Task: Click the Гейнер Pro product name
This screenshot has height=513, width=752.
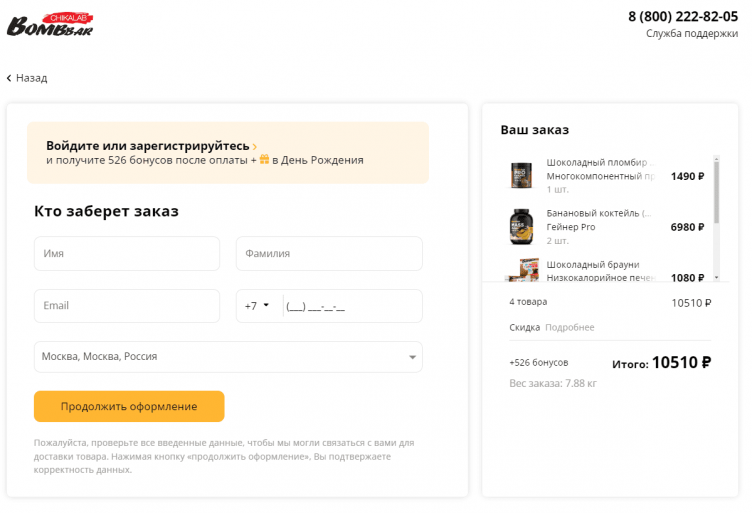Action: (571, 227)
